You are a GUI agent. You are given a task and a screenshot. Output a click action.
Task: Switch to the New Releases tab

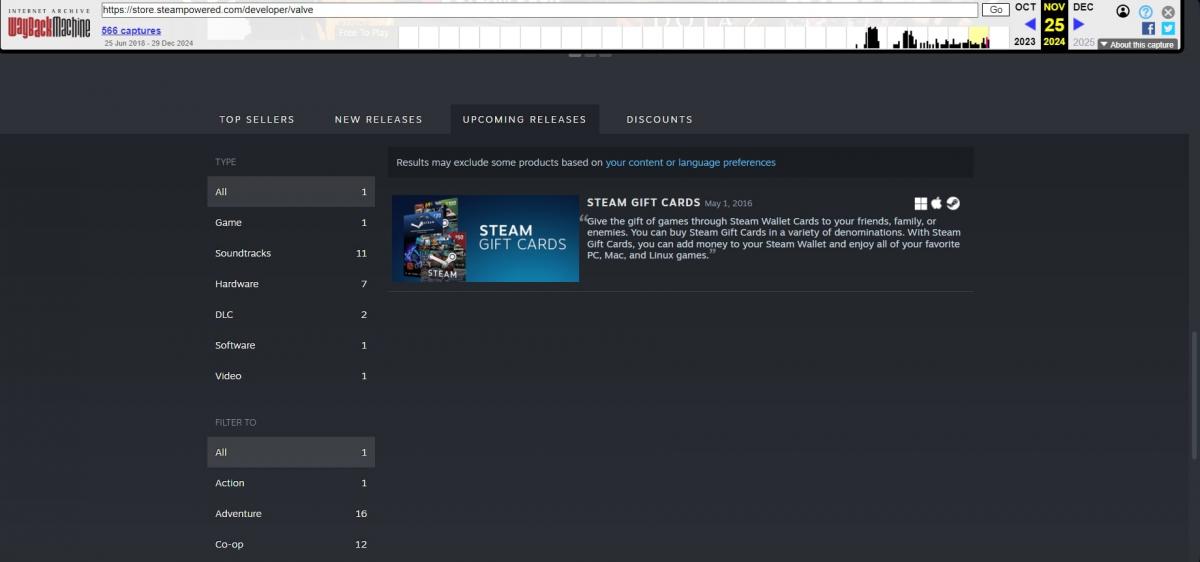(378, 119)
